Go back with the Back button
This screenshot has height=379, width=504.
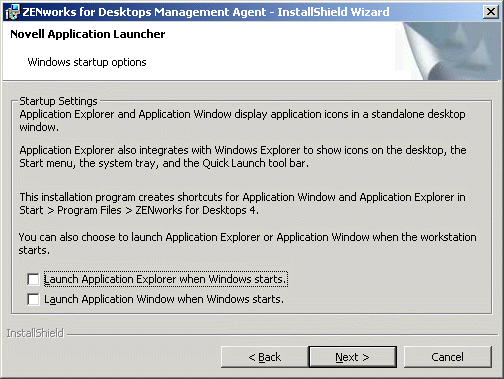click(265, 357)
